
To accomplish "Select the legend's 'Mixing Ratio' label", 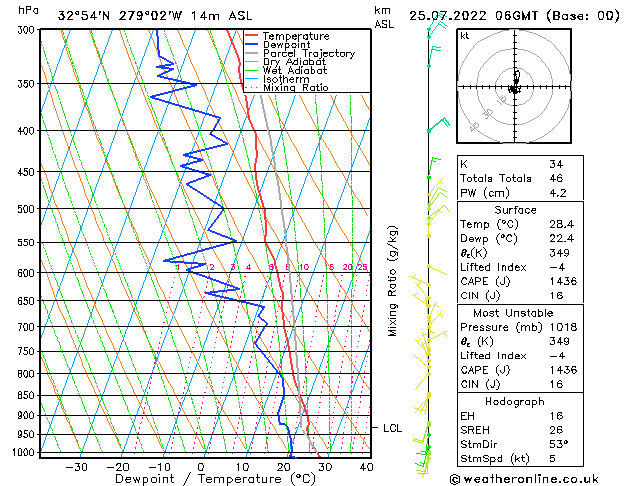I will [x=296, y=87].
